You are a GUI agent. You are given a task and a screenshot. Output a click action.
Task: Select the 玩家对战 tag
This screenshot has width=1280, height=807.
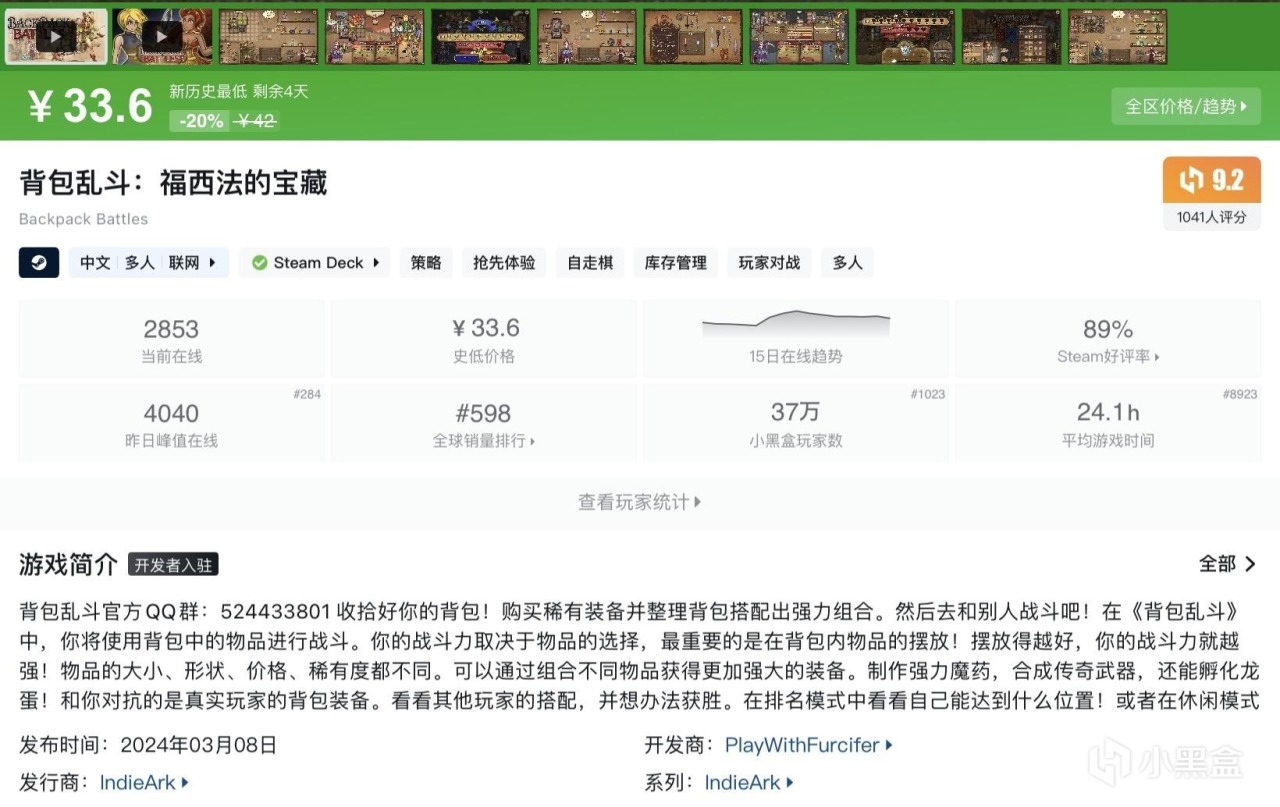770,263
